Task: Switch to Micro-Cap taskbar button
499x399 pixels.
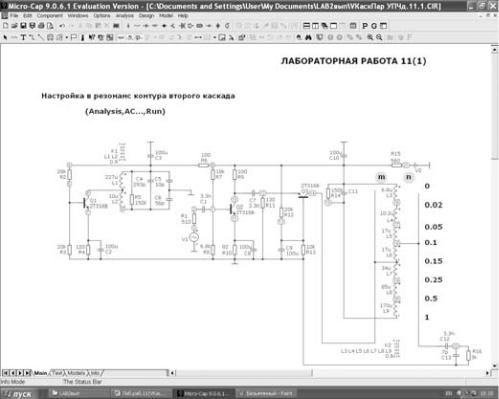Action: (x=204, y=394)
